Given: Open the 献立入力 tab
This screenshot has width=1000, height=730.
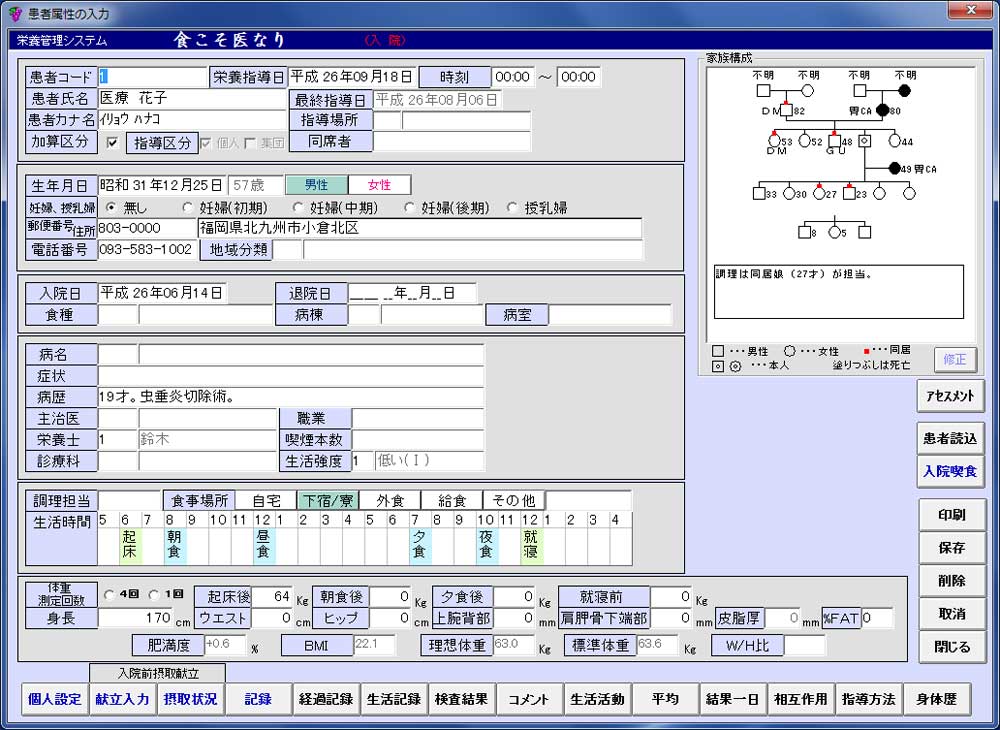Looking at the screenshot, I should point(122,699).
